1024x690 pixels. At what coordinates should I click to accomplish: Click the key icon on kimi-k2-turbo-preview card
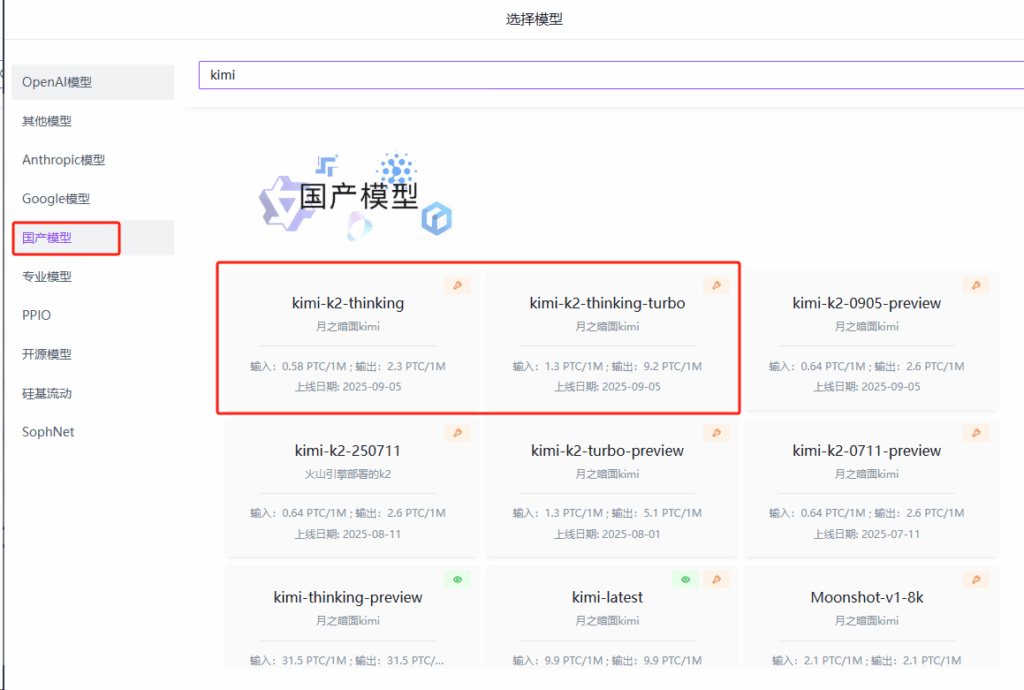[716, 432]
